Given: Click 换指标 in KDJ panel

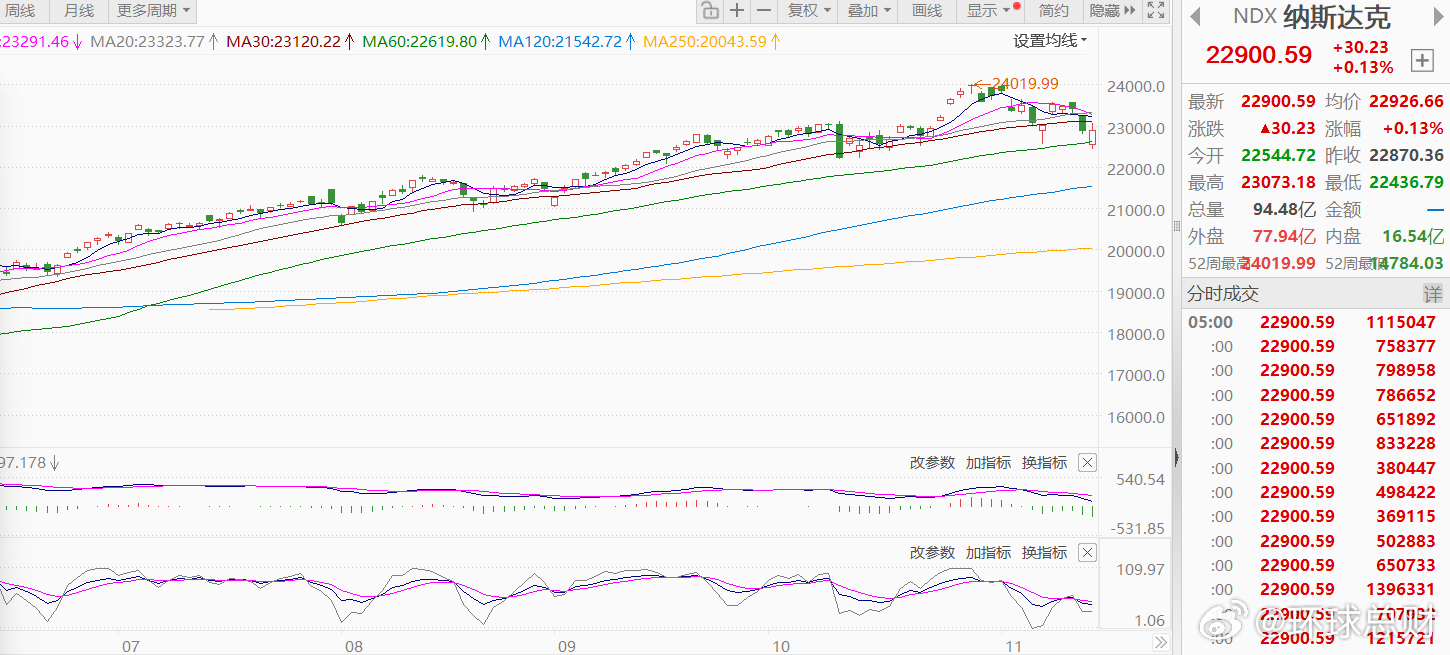Looking at the screenshot, I should 1044,553.
